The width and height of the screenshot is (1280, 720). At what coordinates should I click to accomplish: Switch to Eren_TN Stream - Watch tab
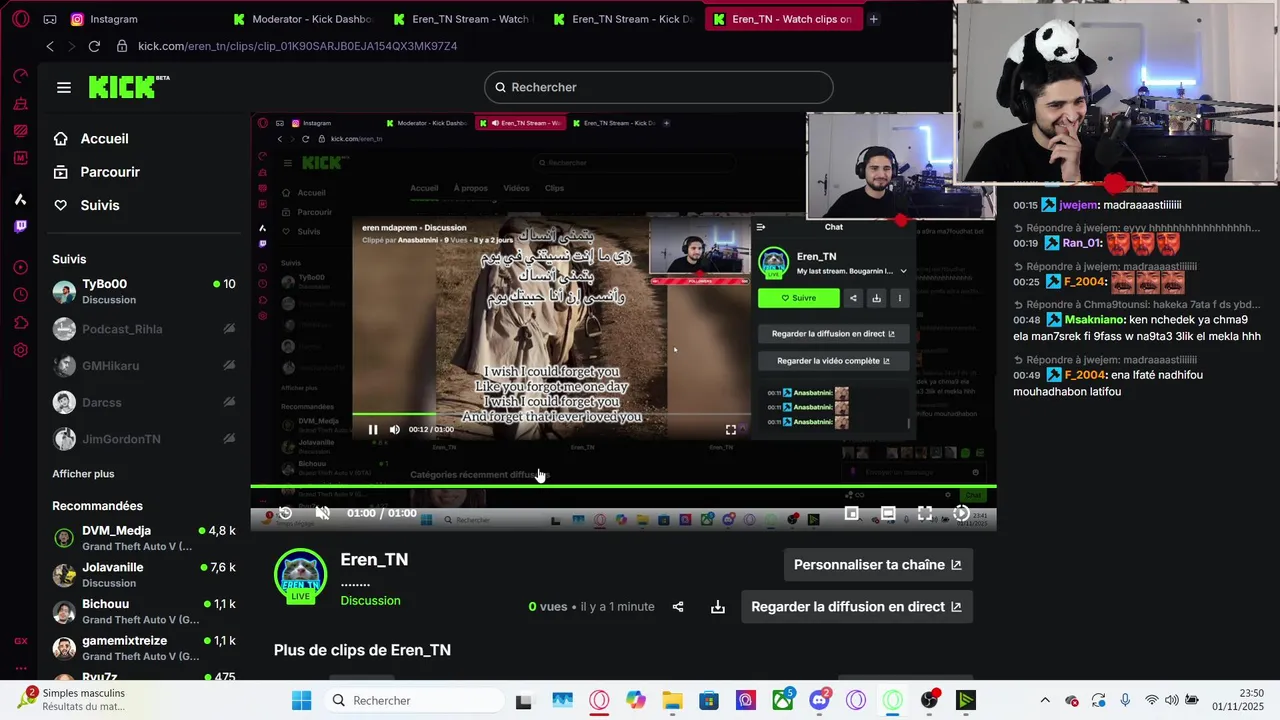[463, 19]
